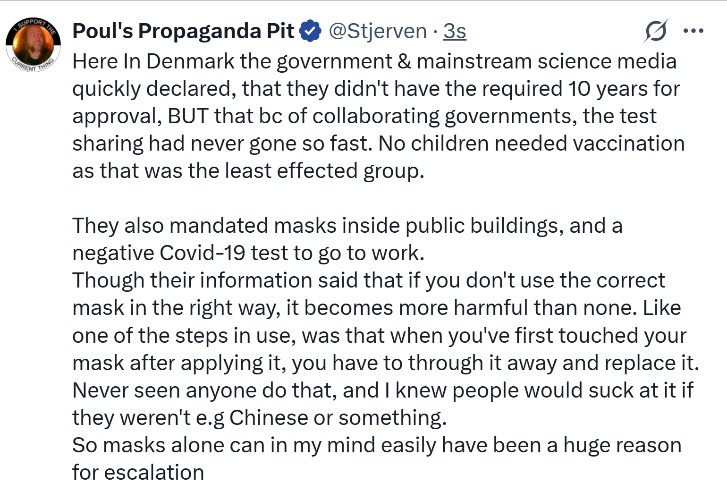Click the line 'Never seen anyone do that'
Viewport: 727px width, 500px height.
point(383,390)
